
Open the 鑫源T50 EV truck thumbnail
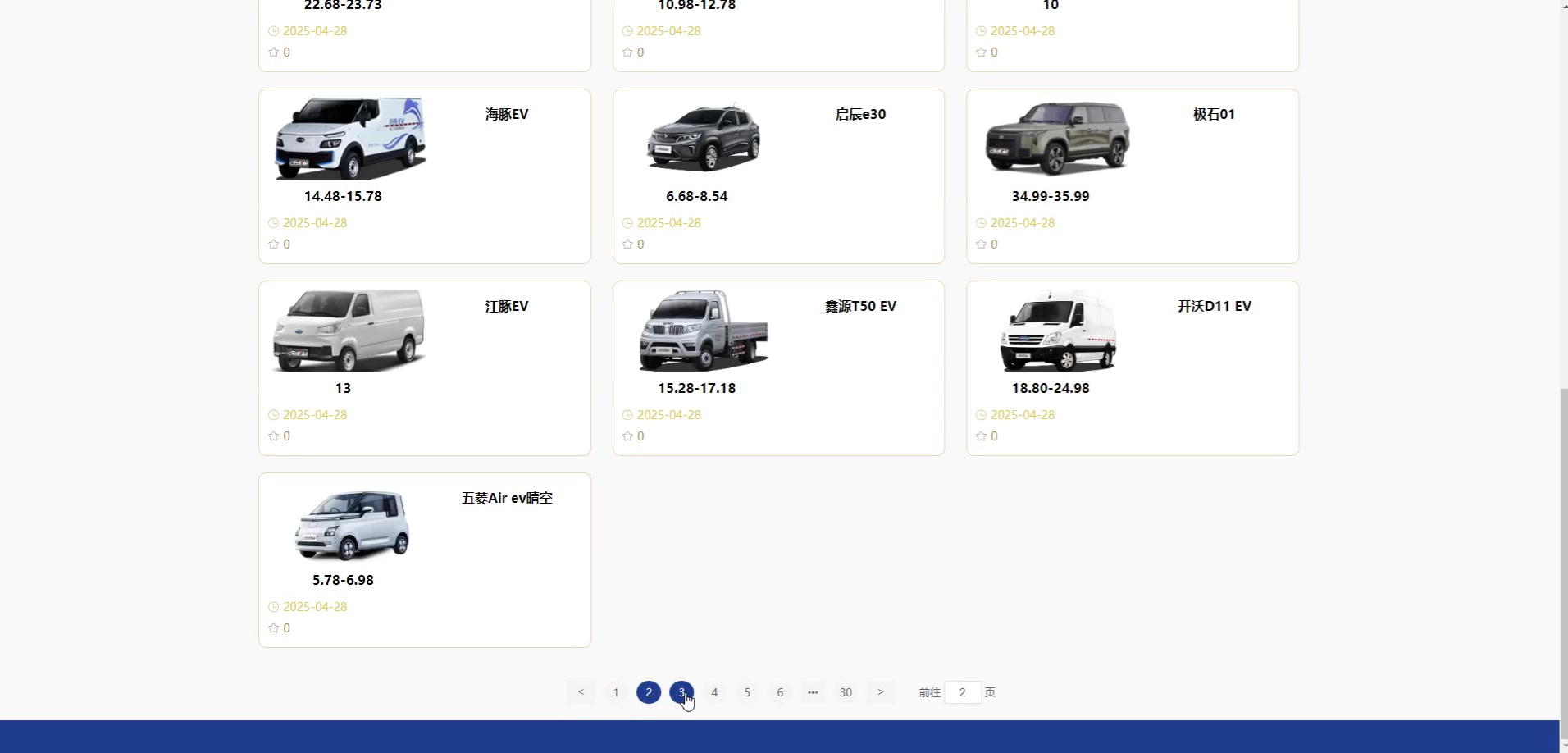click(x=704, y=330)
